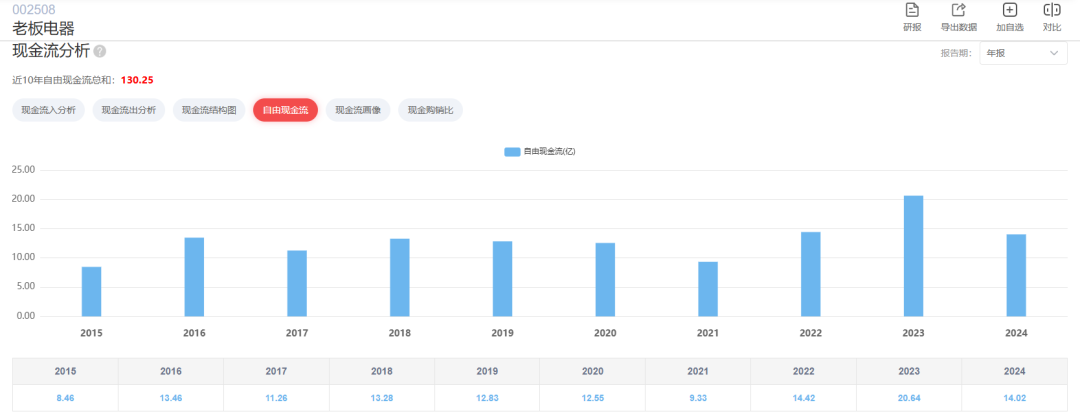The width and height of the screenshot is (1080, 416).
Task: Open the 研报 research report icon
Action: pos(912,10)
